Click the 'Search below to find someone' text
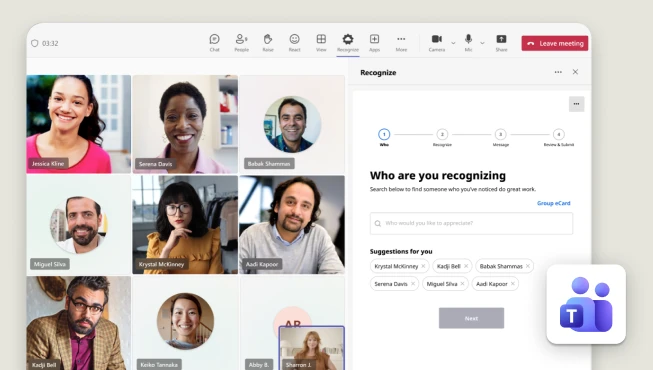Image resolution: width=653 pixels, height=370 pixels. (x=453, y=189)
